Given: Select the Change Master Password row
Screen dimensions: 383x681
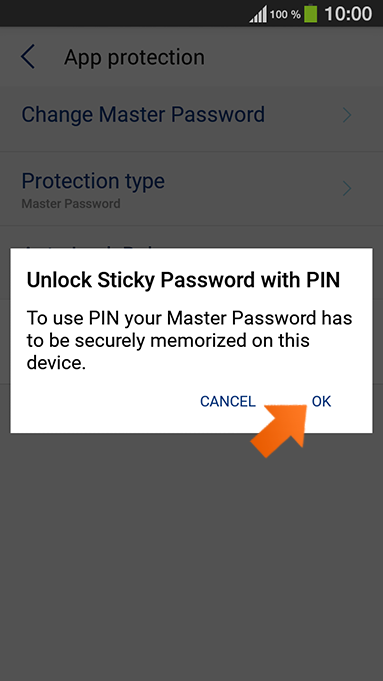Looking at the screenshot, I should (192, 115).
